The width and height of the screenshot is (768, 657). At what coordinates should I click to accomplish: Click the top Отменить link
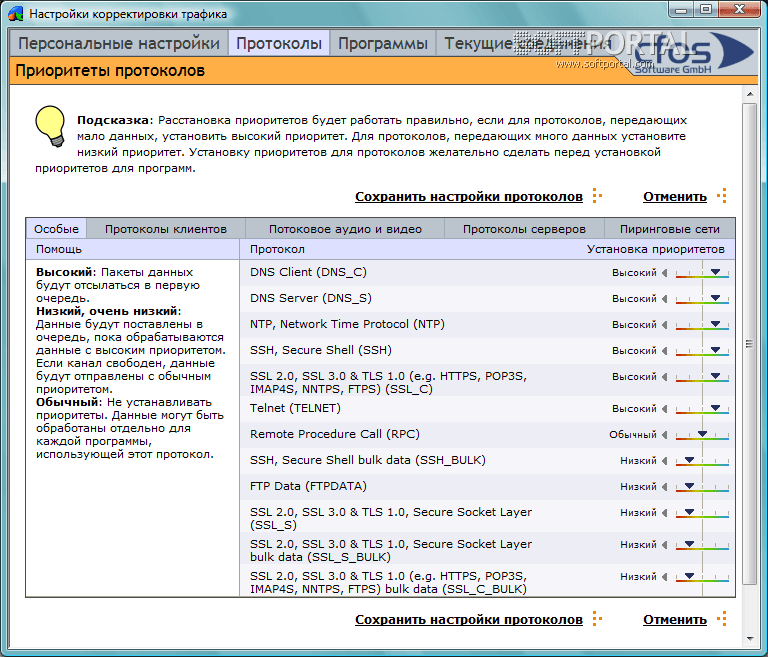[x=674, y=196]
